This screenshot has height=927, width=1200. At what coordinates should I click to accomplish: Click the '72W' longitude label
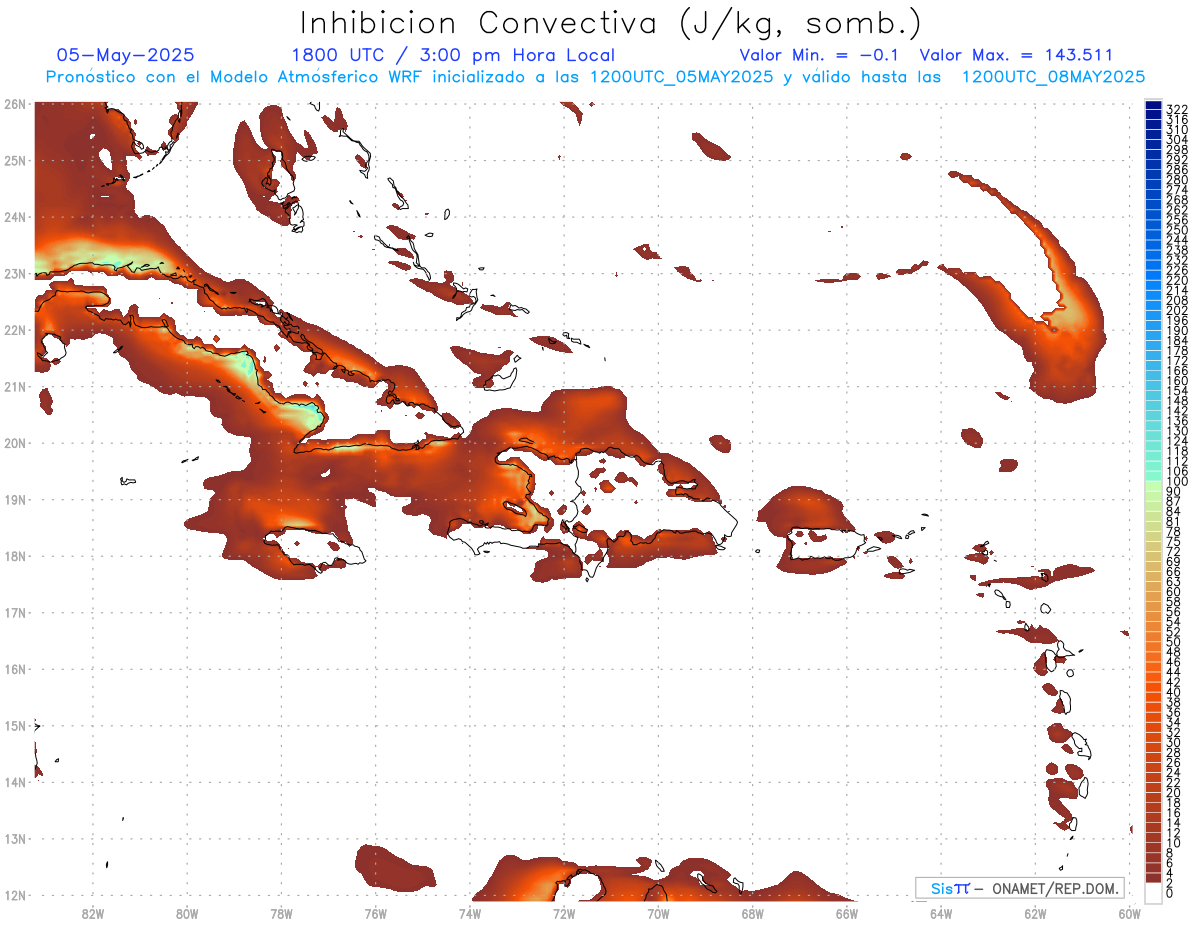click(564, 913)
